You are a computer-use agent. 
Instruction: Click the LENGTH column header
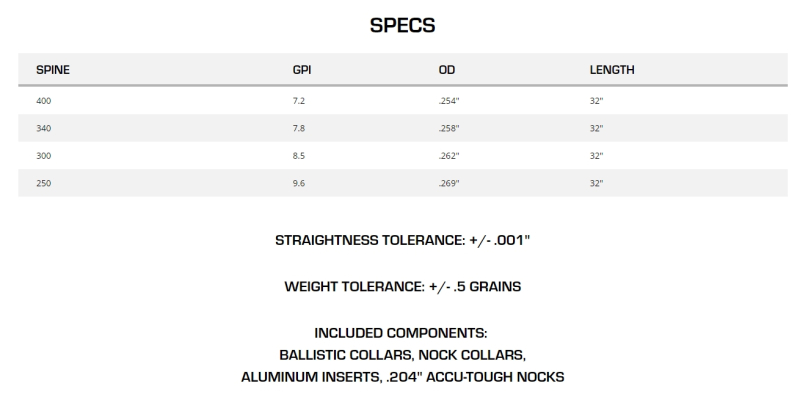pyautogui.click(x=613, y=70)
